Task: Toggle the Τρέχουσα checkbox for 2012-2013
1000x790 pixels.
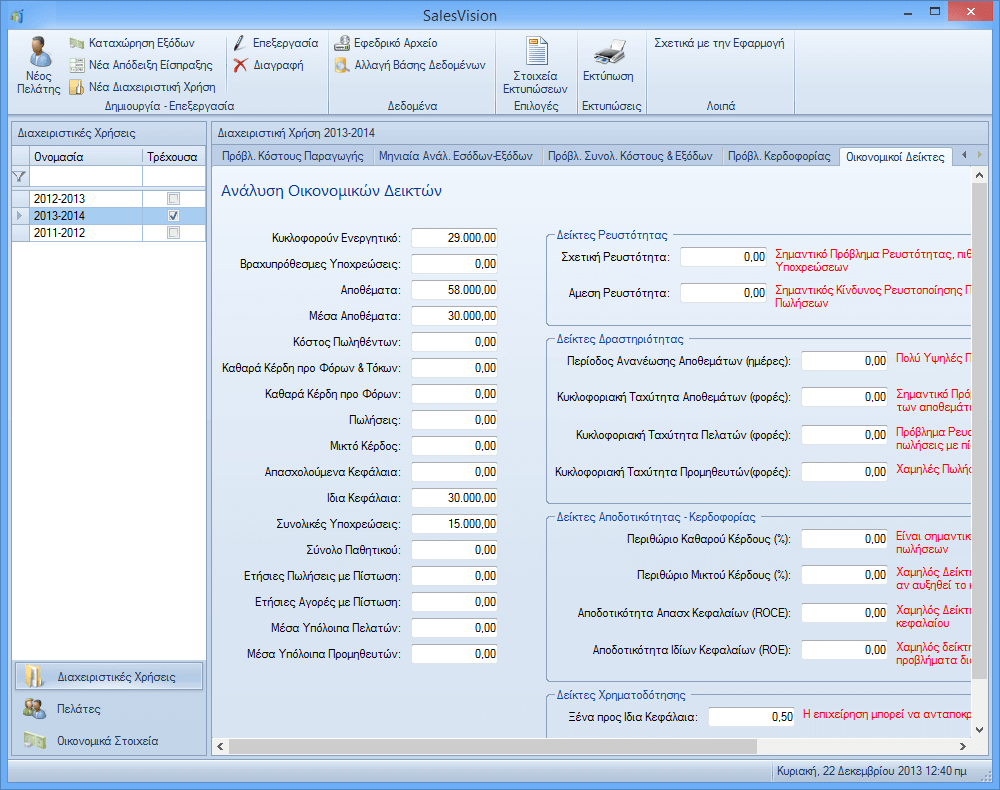Action: pyautogui.click(x=174, y=199)
